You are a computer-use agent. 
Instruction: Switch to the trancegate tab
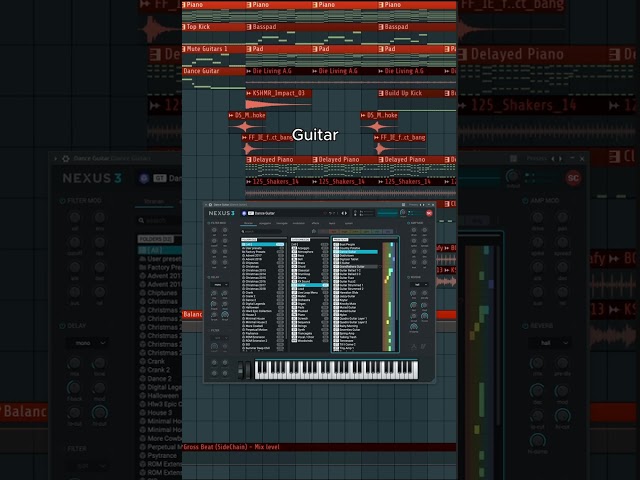pos(282,223)
